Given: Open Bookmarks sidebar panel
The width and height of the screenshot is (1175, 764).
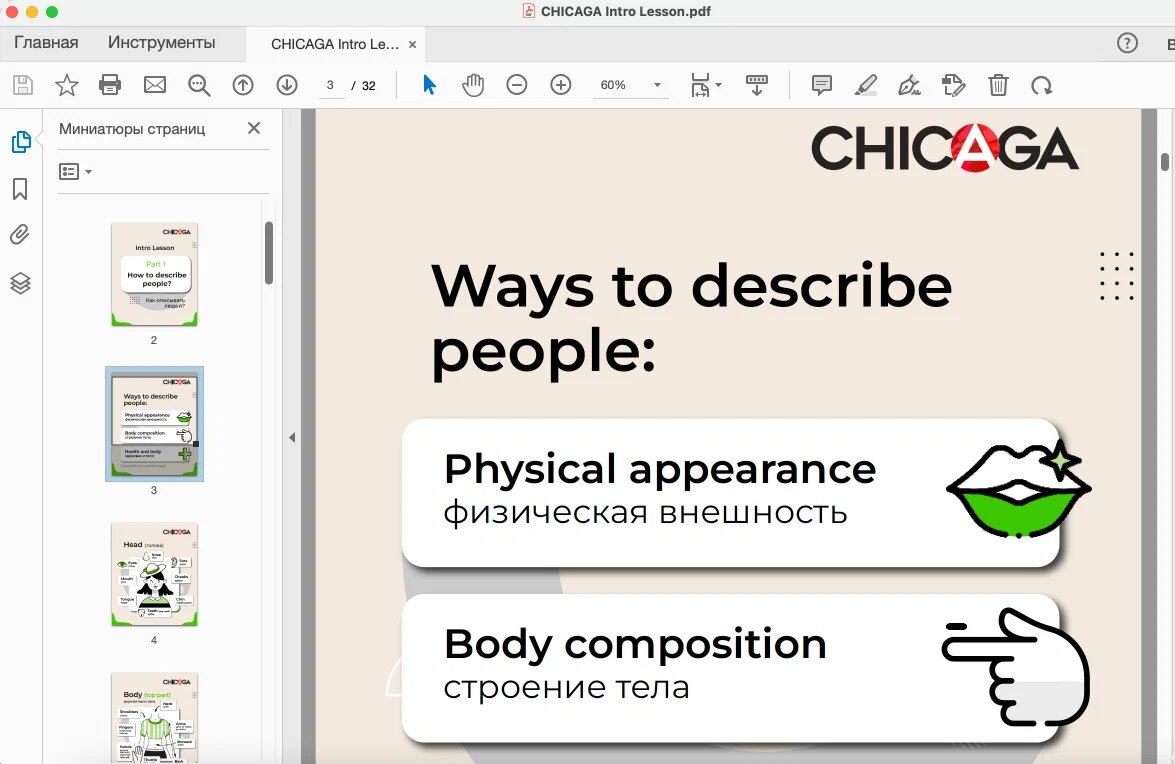Looking at the screenshot, I should pos(20,189).
